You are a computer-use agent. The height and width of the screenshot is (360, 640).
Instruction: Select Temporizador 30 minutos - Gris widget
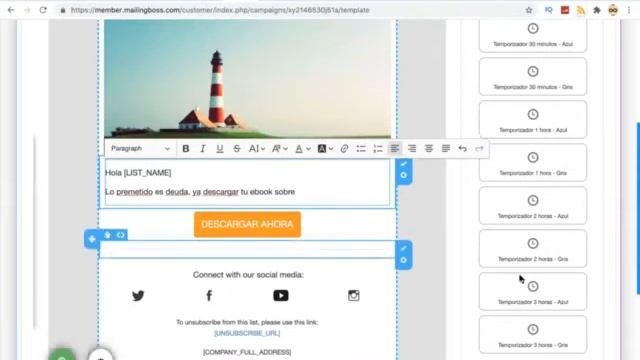(x=533, y=77)
